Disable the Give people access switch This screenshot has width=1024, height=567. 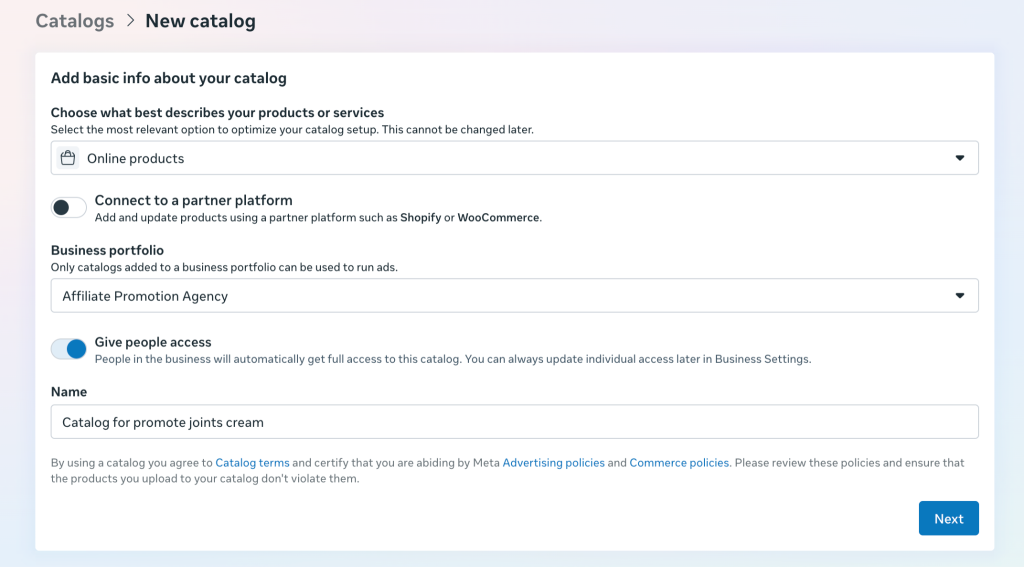point(69,349)
